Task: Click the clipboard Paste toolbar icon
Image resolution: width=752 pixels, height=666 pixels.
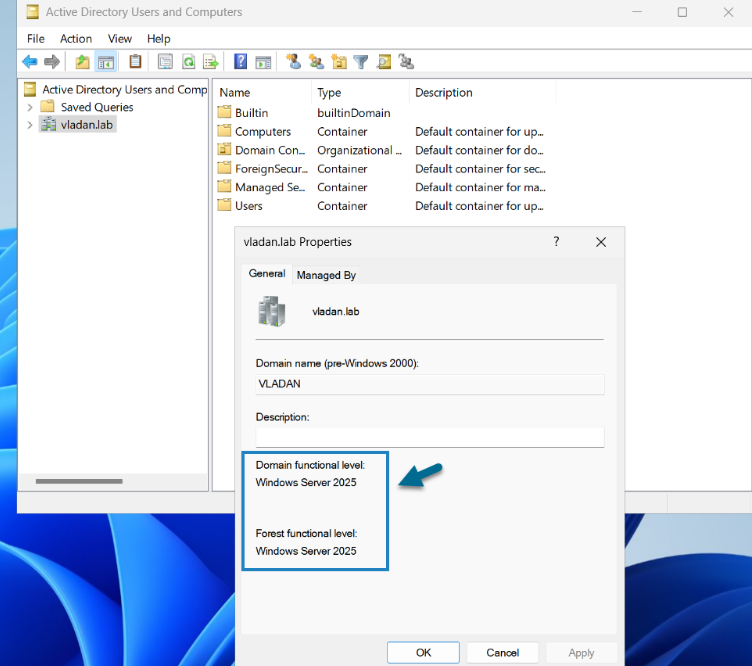Action: pos(135,61)
